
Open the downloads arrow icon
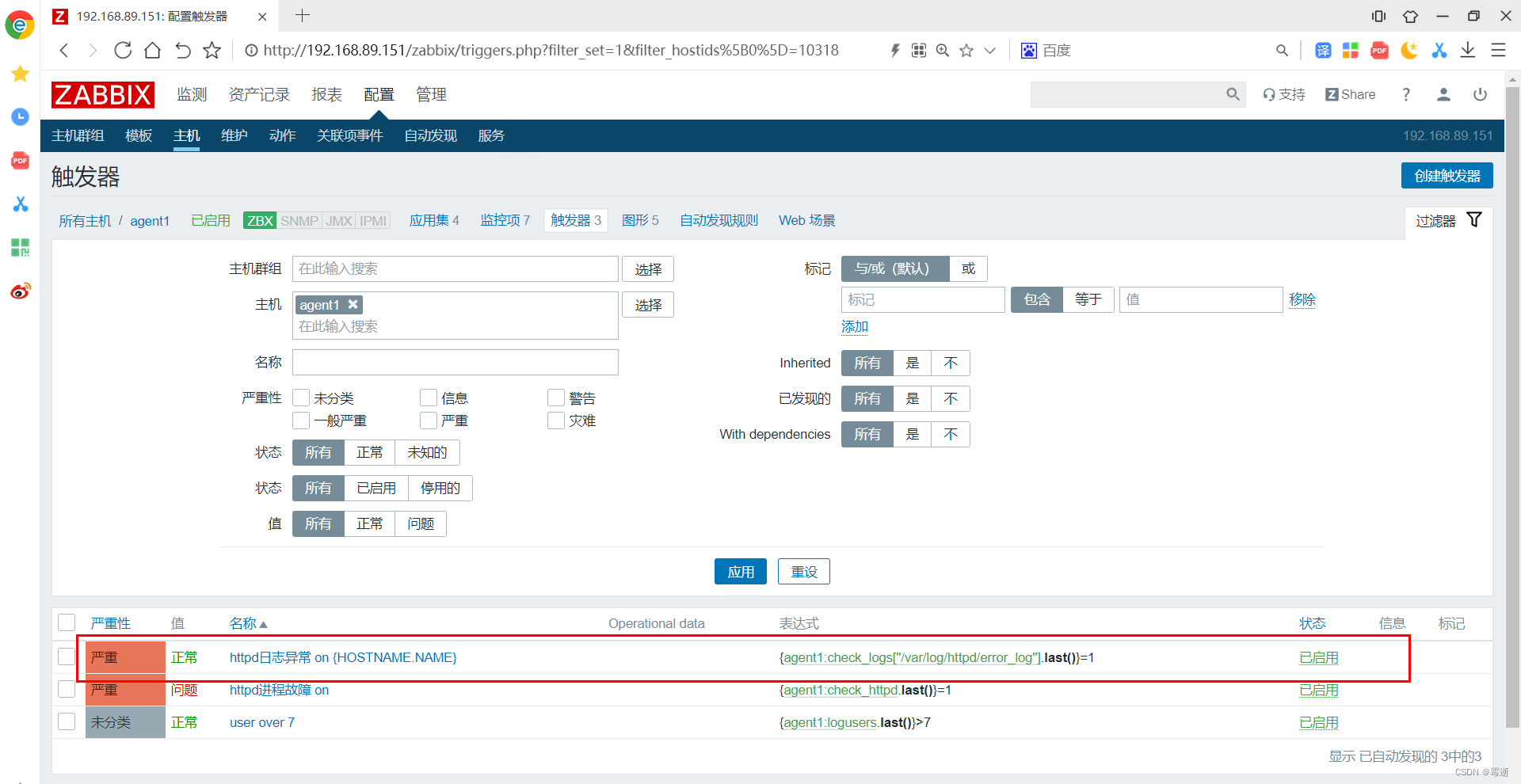1468,51
